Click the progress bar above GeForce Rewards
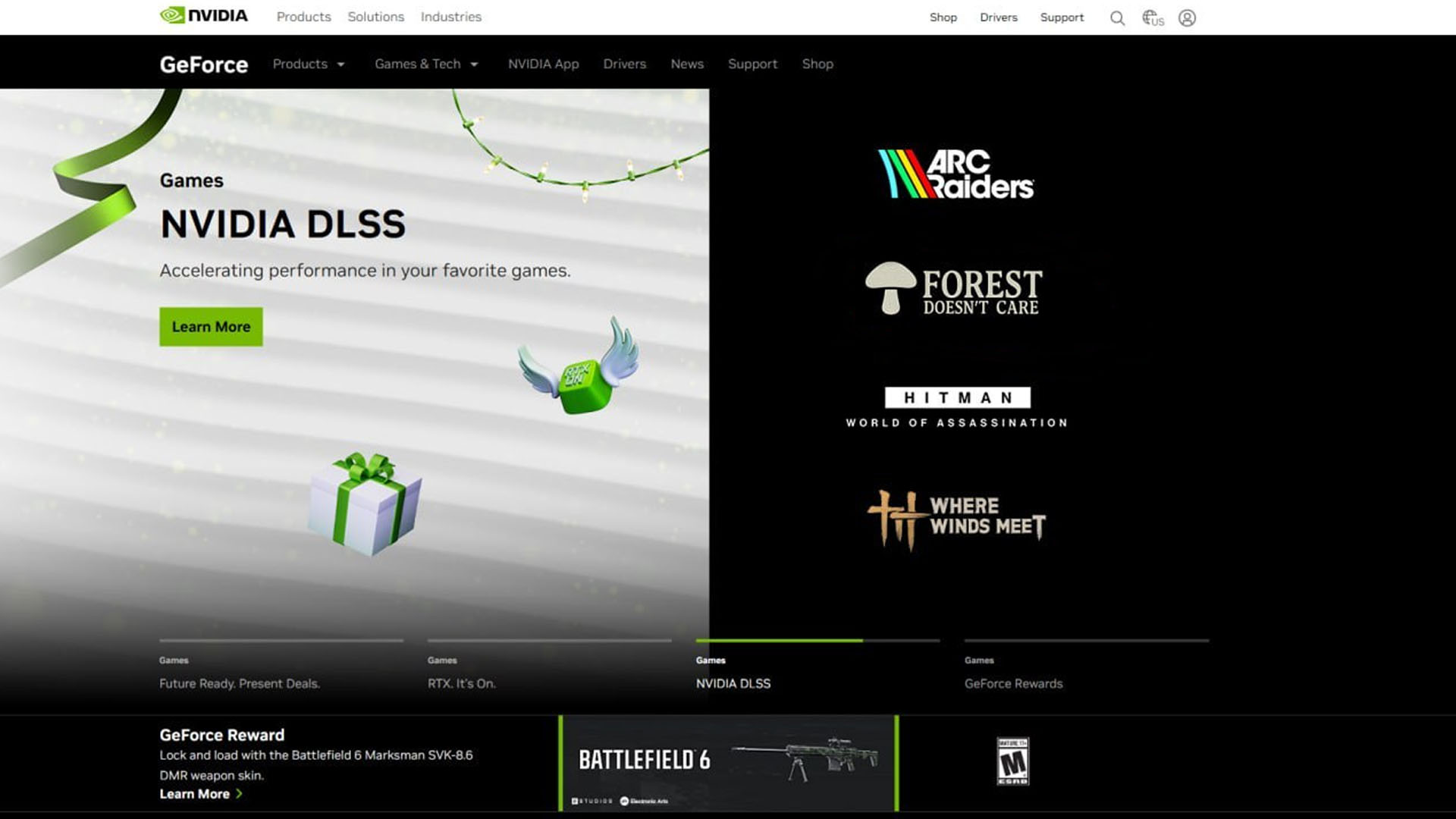 point(1086,641)
